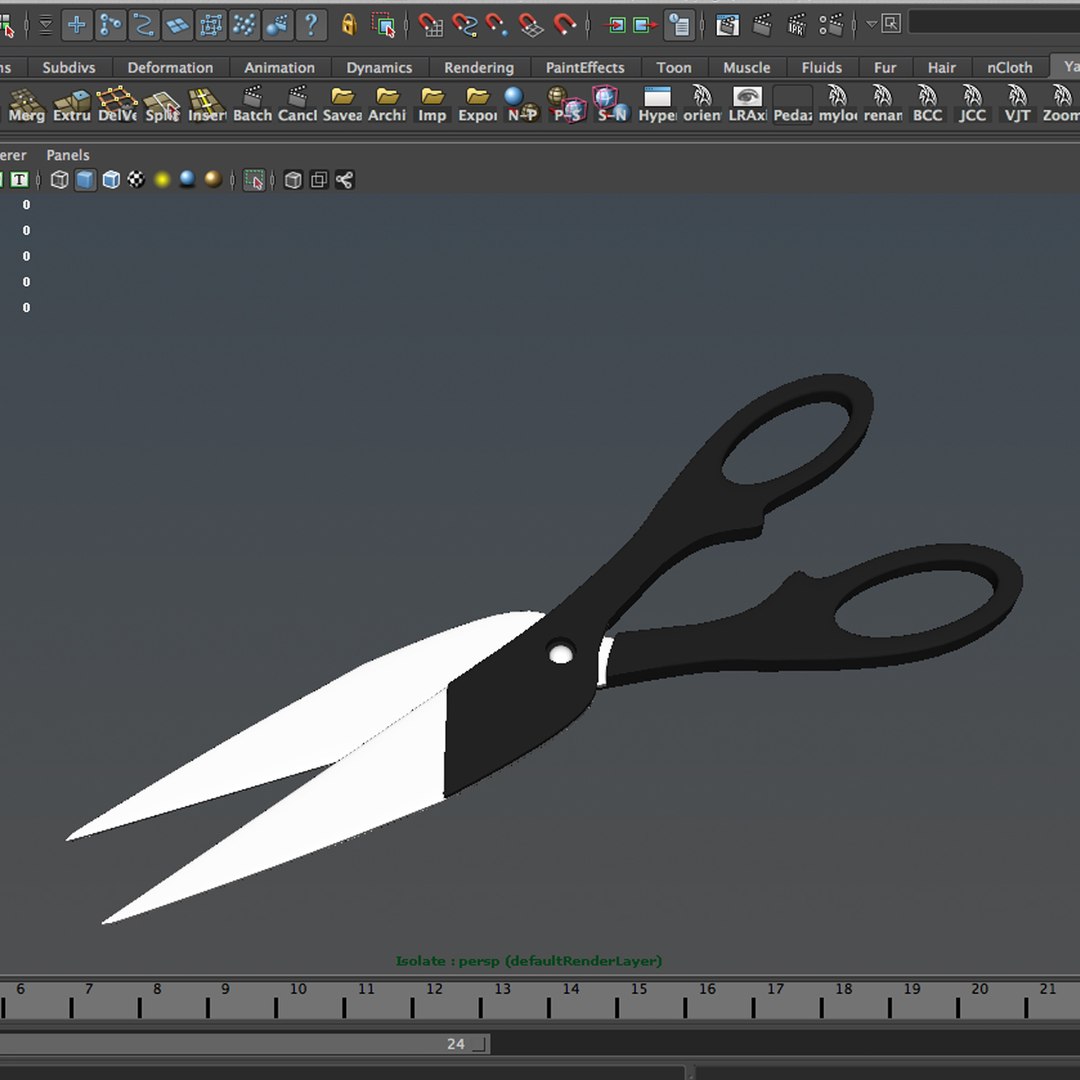Choose the Insert edge loop shelf tool
1080x1080 pixels.
(207, 105)
